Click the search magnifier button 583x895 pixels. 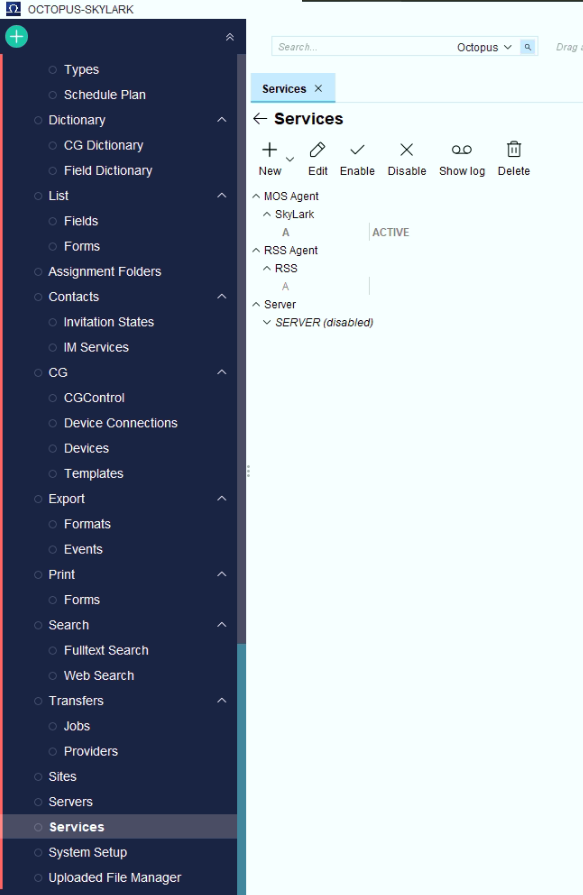click(x=528, y=47)
